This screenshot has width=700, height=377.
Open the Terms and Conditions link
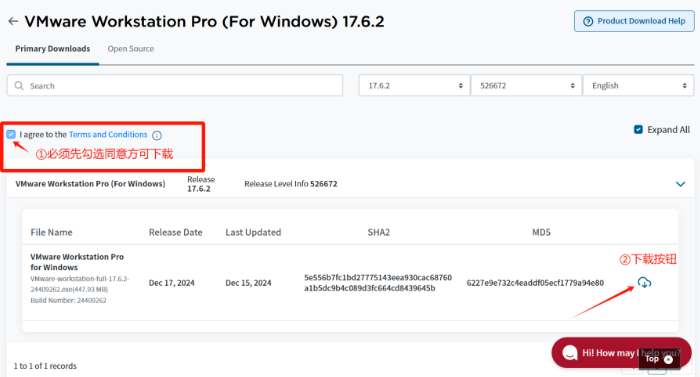108,134
